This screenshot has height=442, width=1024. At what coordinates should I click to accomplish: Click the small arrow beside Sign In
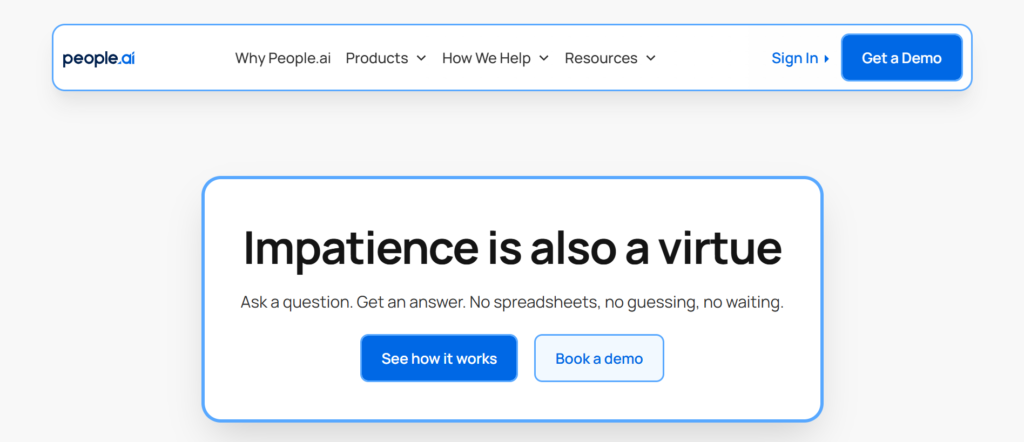click(x=827, y=59)
